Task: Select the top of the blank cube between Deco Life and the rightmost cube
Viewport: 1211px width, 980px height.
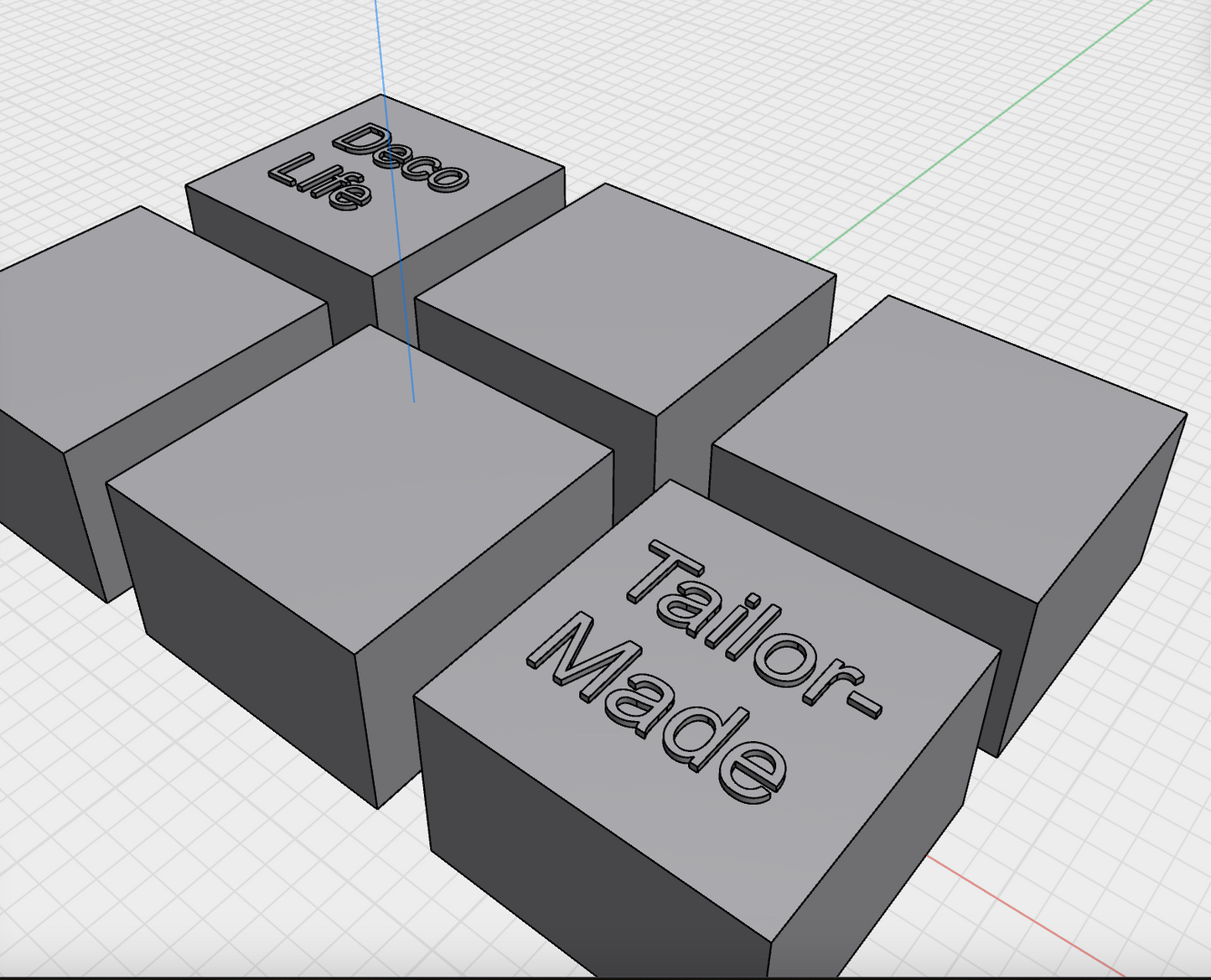Action: point(624,298)
